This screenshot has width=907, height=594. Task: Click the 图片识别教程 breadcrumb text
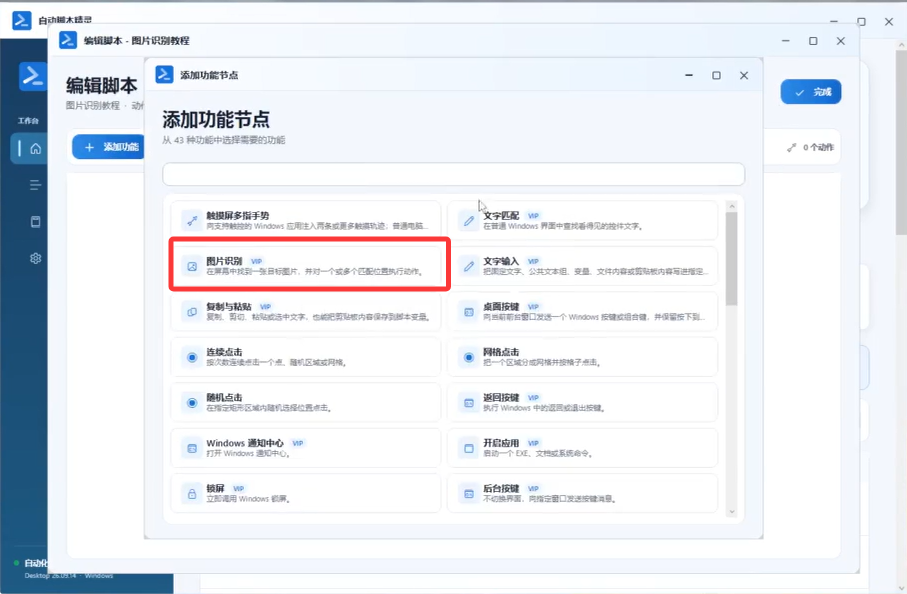tap(93, 105)
